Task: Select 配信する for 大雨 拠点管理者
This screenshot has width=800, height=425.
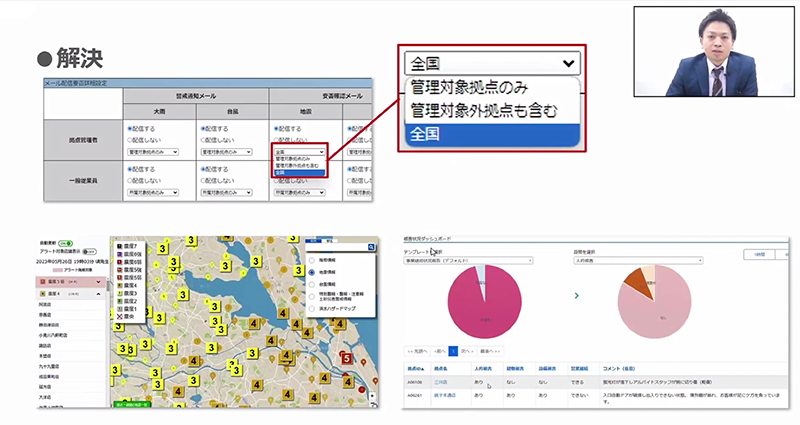Action: (x=130, y=129)
